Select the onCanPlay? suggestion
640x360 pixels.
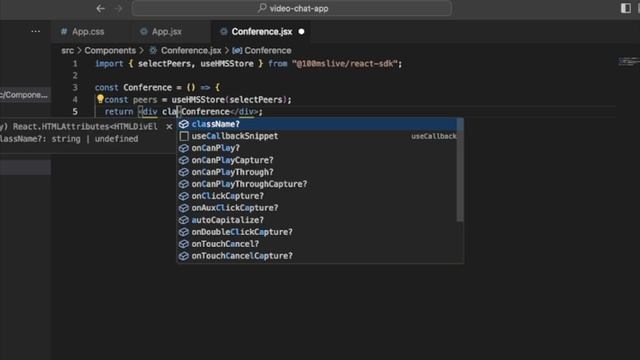(318, 148)
